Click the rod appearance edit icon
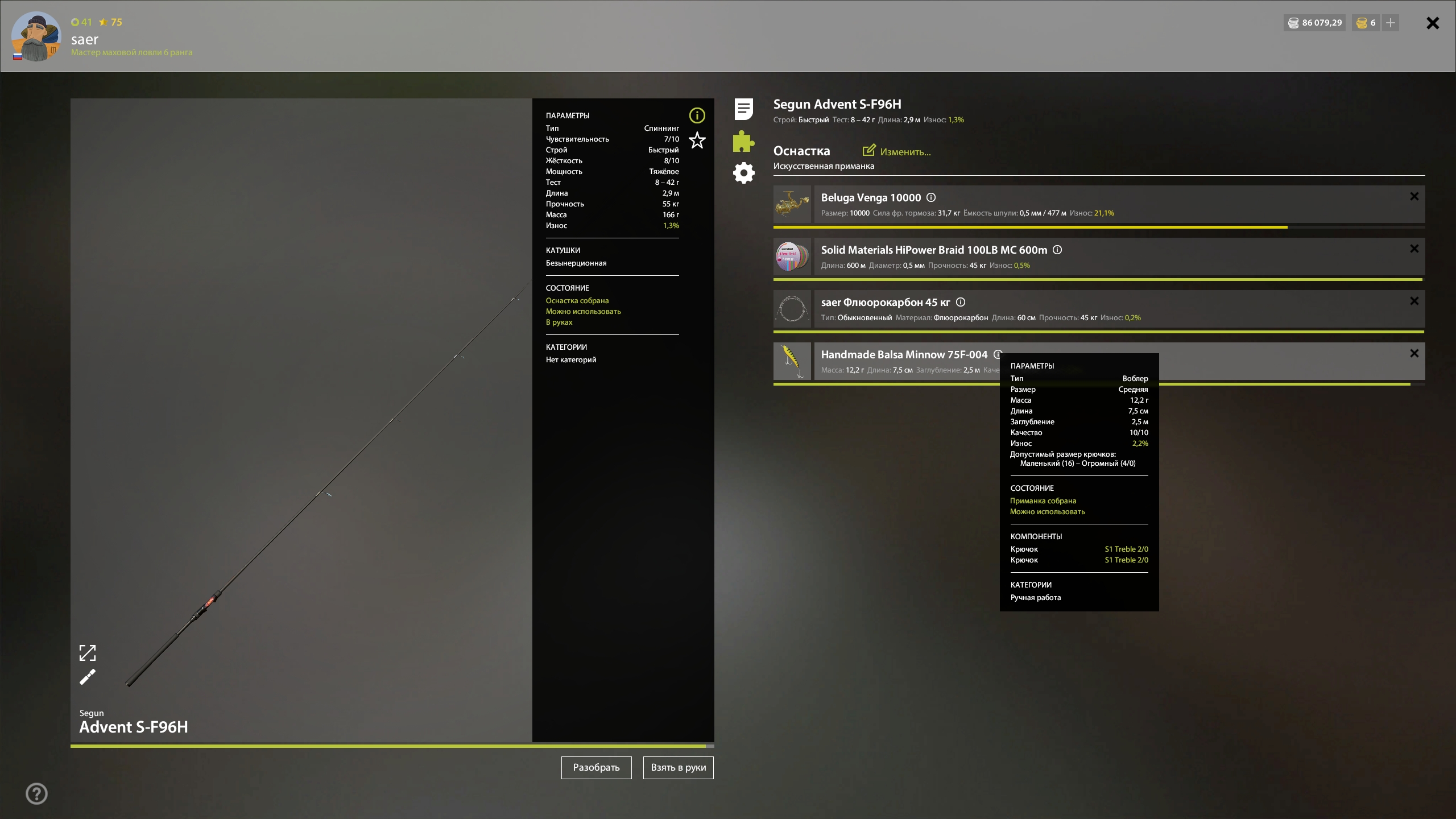1456x819 pixels. (x=88, y=677)
